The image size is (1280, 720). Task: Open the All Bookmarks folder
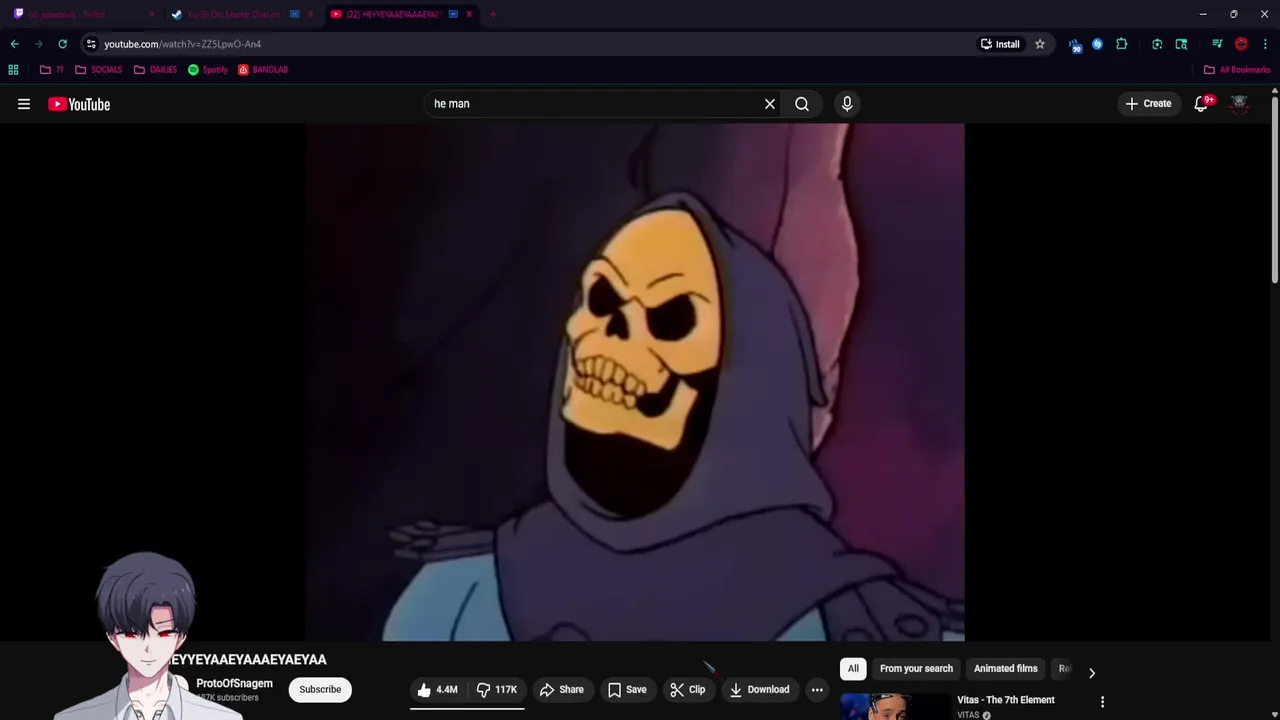coord(1237,70)
